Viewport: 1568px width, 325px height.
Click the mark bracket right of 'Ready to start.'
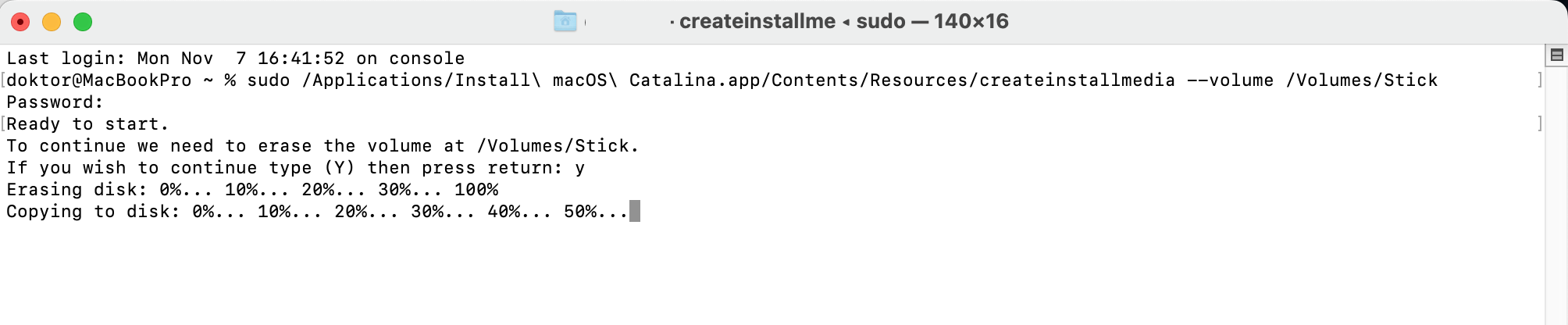tap(1539, 123)
